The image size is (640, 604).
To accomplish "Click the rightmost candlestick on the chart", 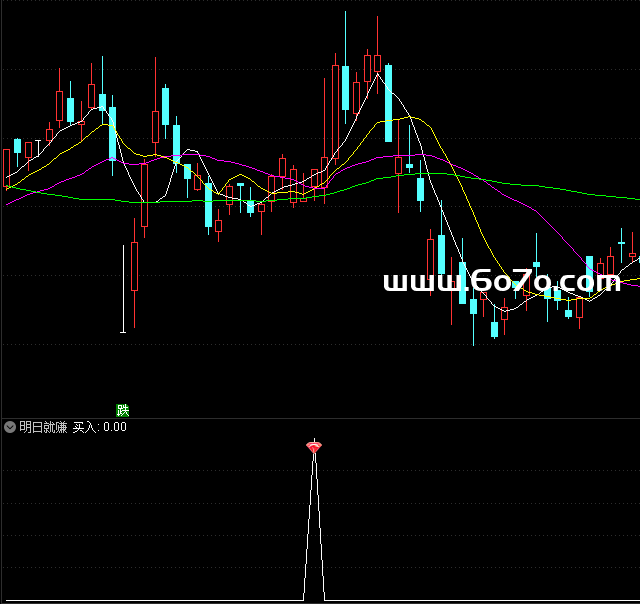I will (632, 245).
